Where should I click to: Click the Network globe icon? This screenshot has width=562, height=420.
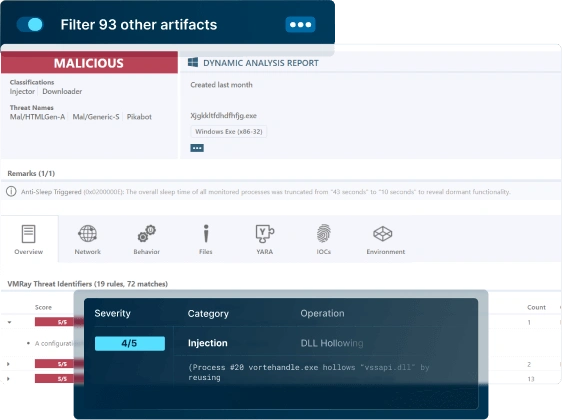[87, 234]
